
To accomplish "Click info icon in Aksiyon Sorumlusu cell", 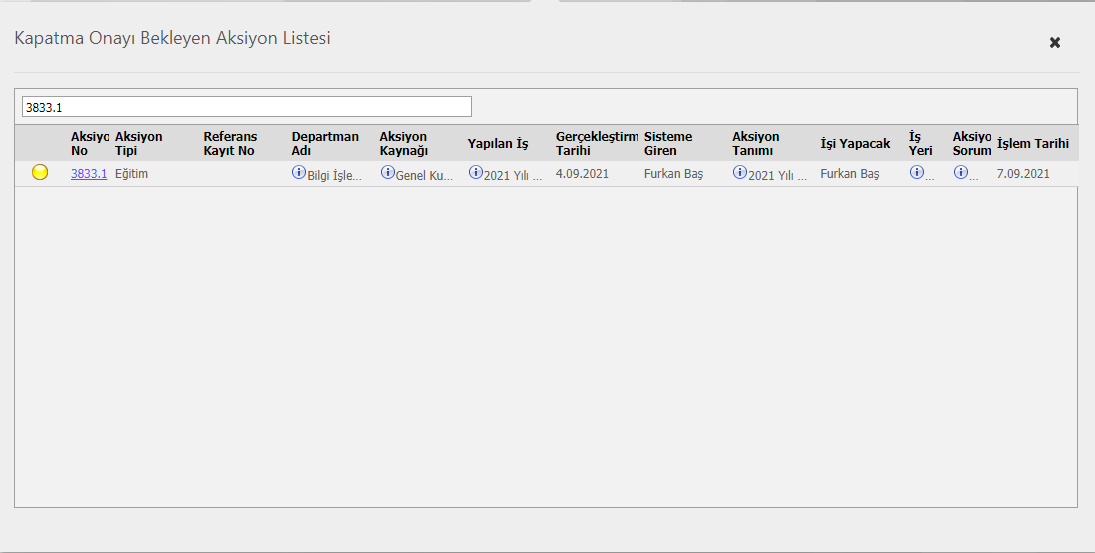I will [x=961, y=172].
